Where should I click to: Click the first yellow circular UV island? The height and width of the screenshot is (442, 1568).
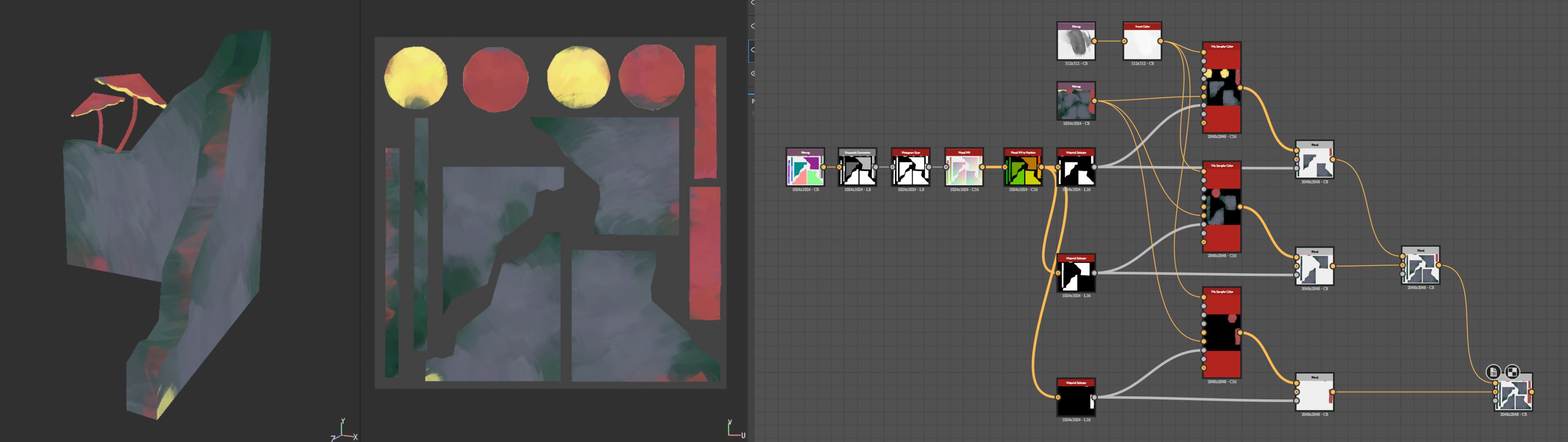(x=416, y=77)
